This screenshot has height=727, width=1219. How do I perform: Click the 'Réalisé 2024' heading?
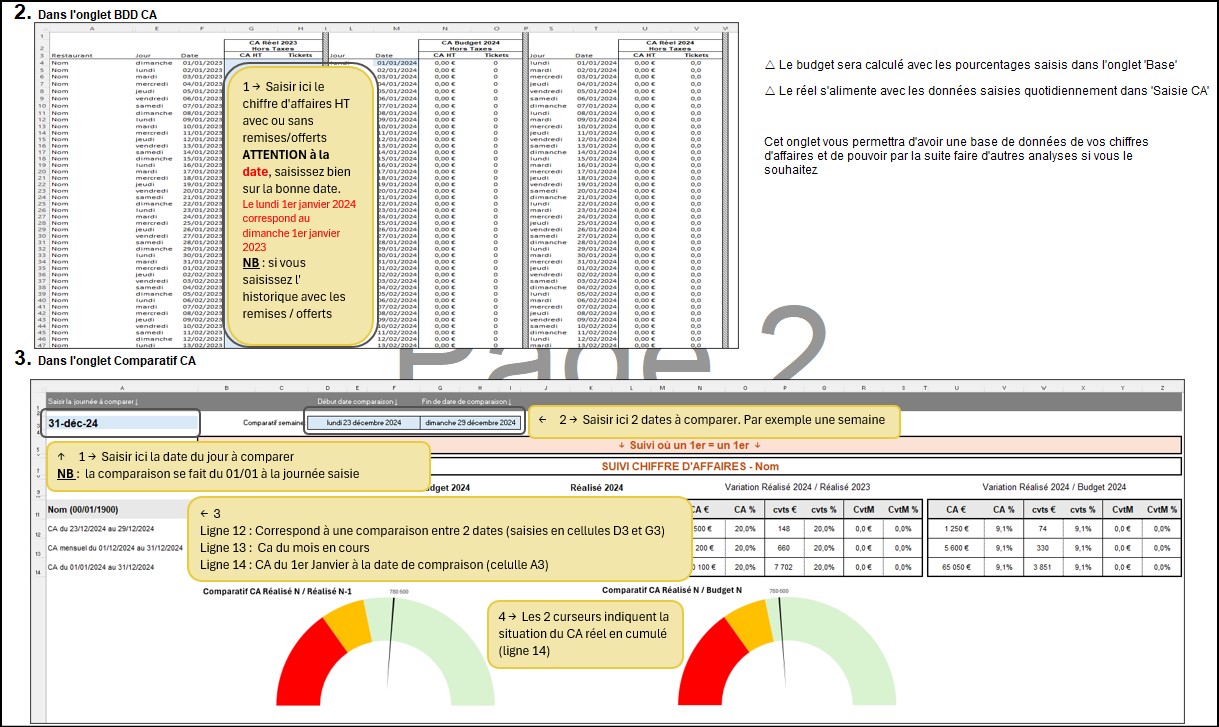coord(596,486)
